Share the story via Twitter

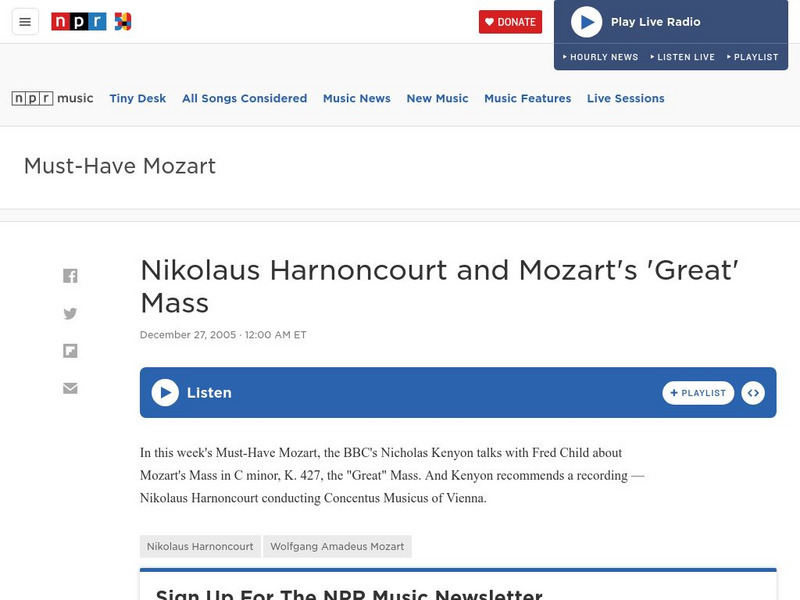tap(70, 312)
